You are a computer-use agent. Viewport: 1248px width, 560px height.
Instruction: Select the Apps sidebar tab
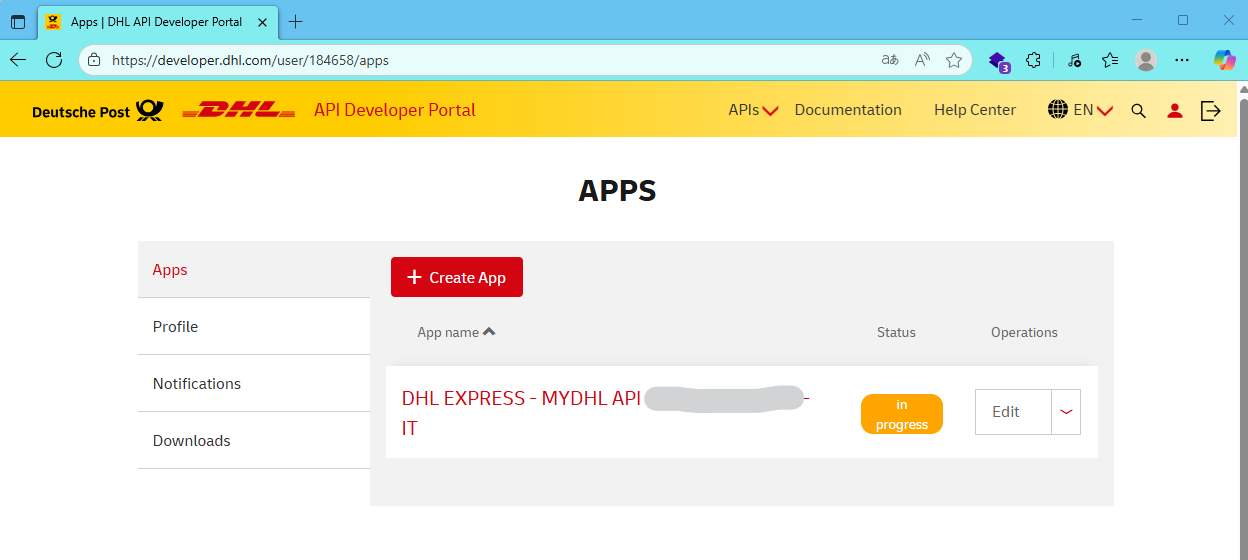254,270
